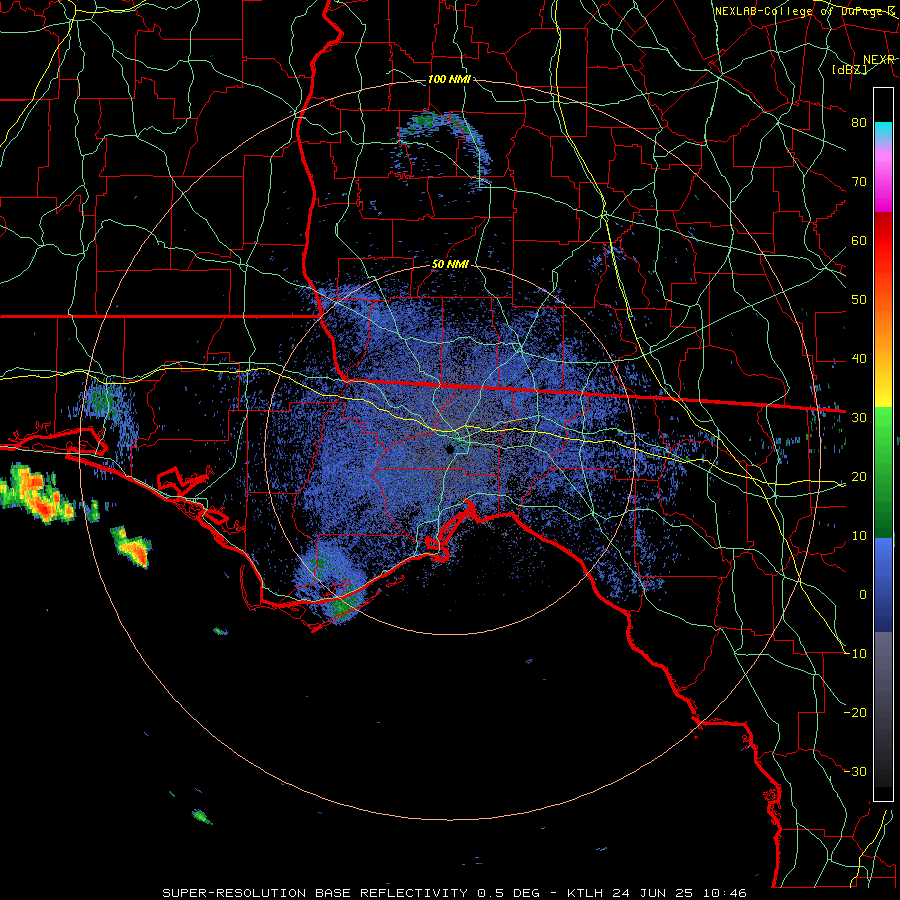Click the "50 NMI" range ring label
Image resolution: width=900 pixels, height=900 pixels.
click(x=450, y=265)
